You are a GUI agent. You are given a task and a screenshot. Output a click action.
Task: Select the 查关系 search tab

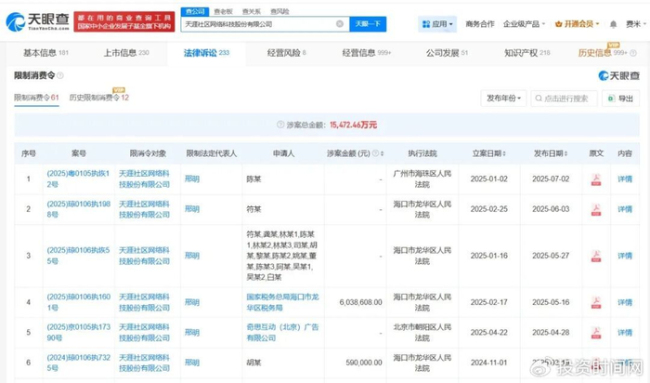[251, 12]
